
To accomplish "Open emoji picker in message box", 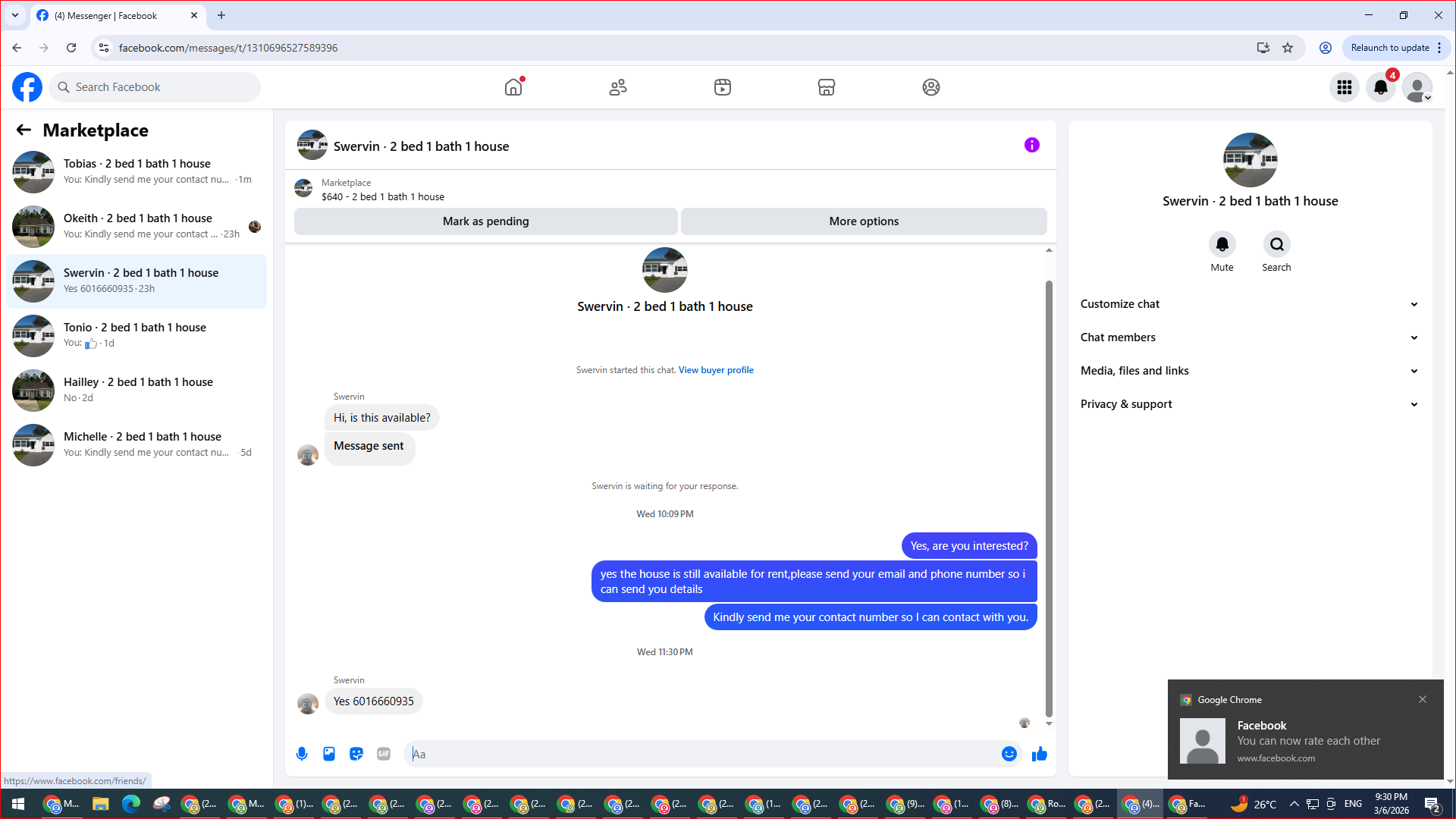I will (x=1009, y=754).
